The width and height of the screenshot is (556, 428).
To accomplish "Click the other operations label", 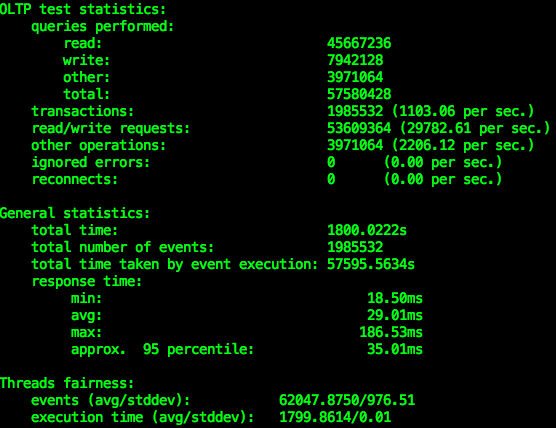I will pyautogui.click(x=99, y=145).
